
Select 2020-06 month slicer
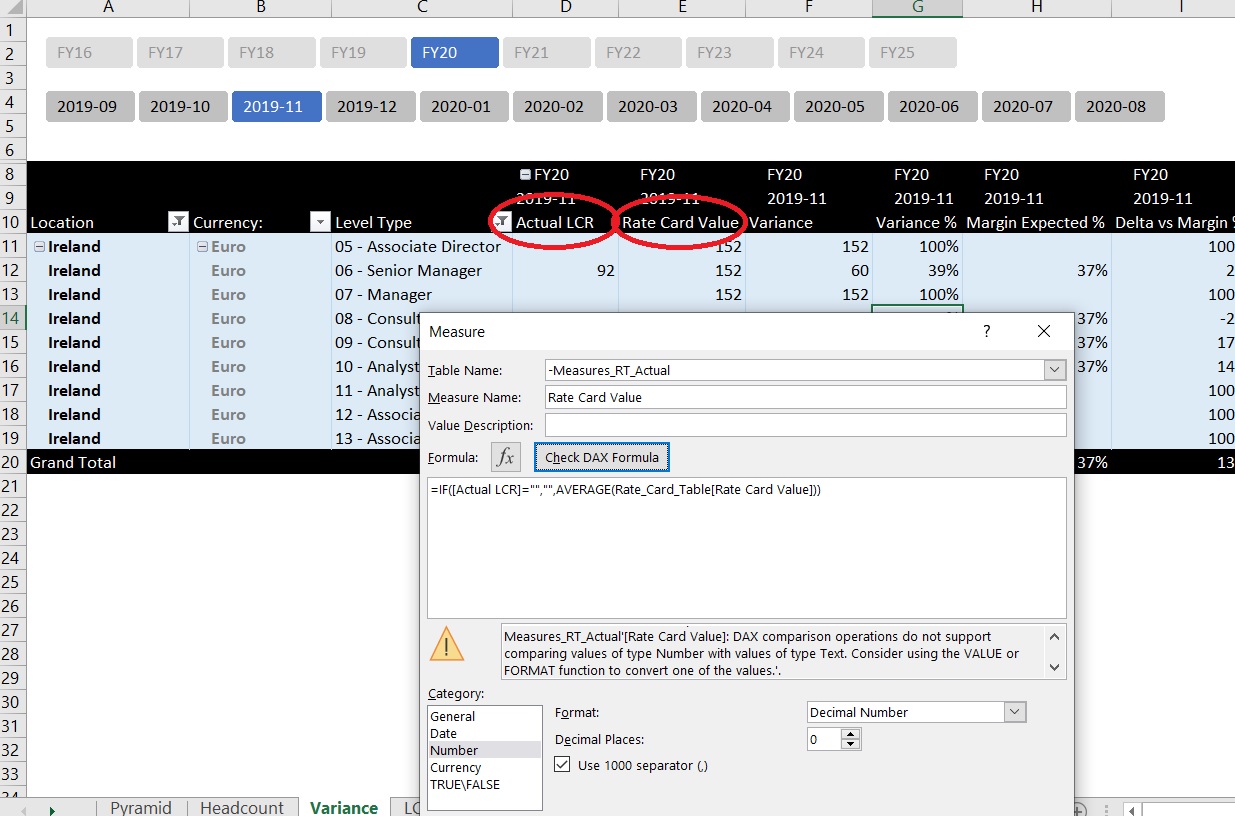[932, 106]
